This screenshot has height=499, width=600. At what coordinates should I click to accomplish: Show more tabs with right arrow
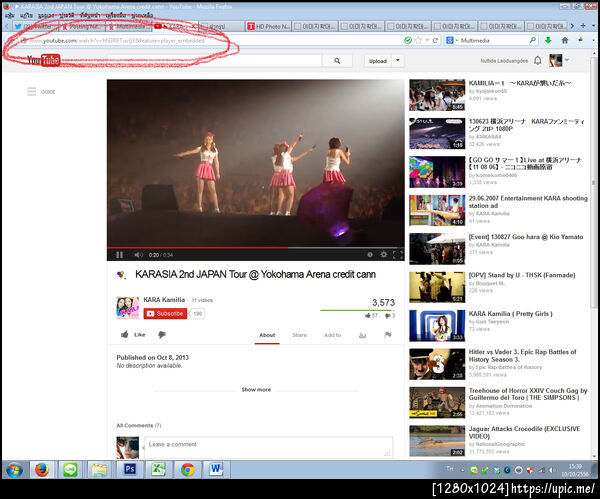coord(572,26)
